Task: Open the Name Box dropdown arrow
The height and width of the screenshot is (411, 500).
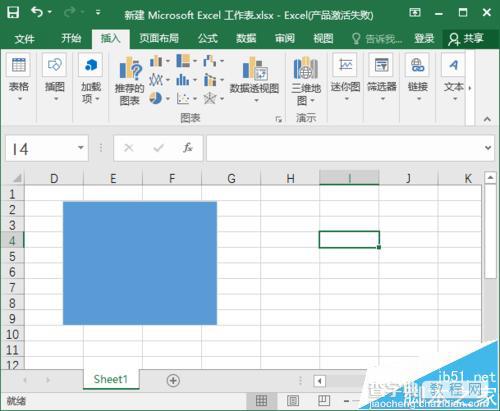Action: coord(81,148)
